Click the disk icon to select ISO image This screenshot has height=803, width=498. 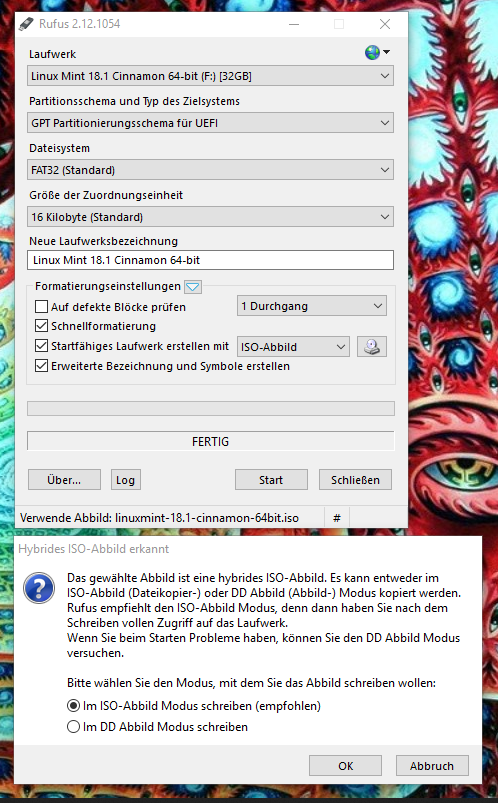[x=371, y=347]
